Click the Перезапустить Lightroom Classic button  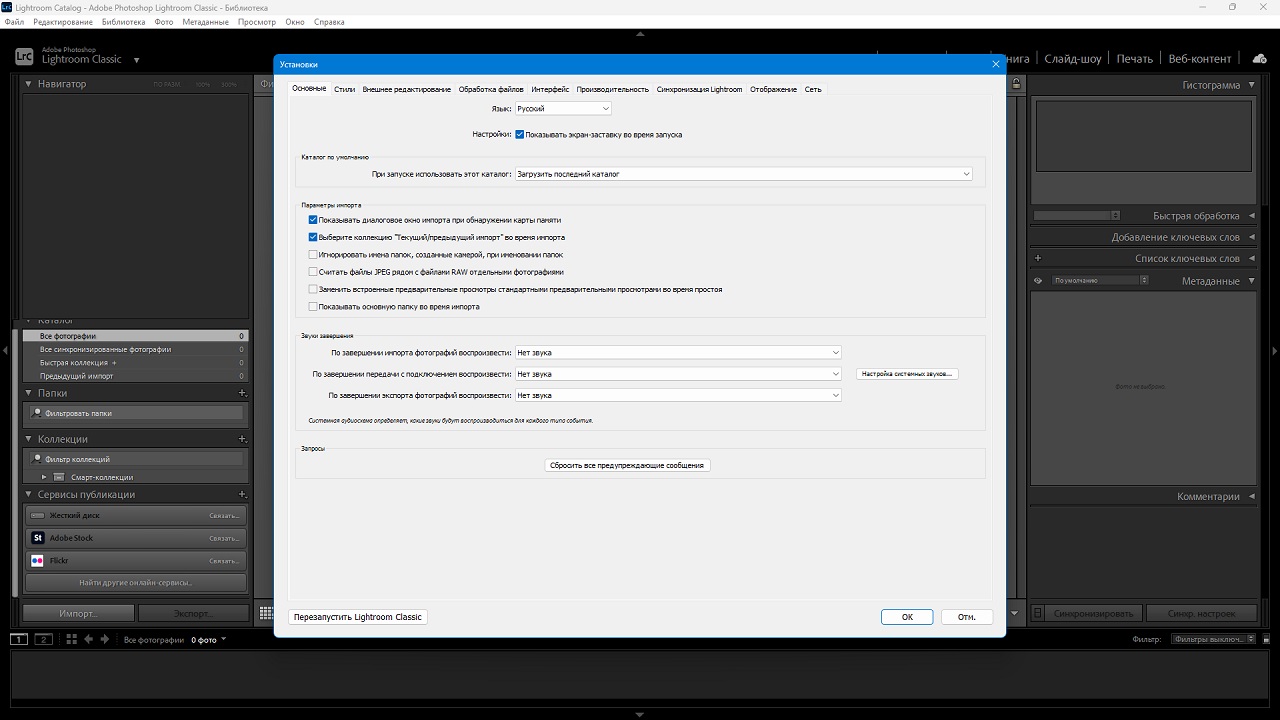(358, 617)
